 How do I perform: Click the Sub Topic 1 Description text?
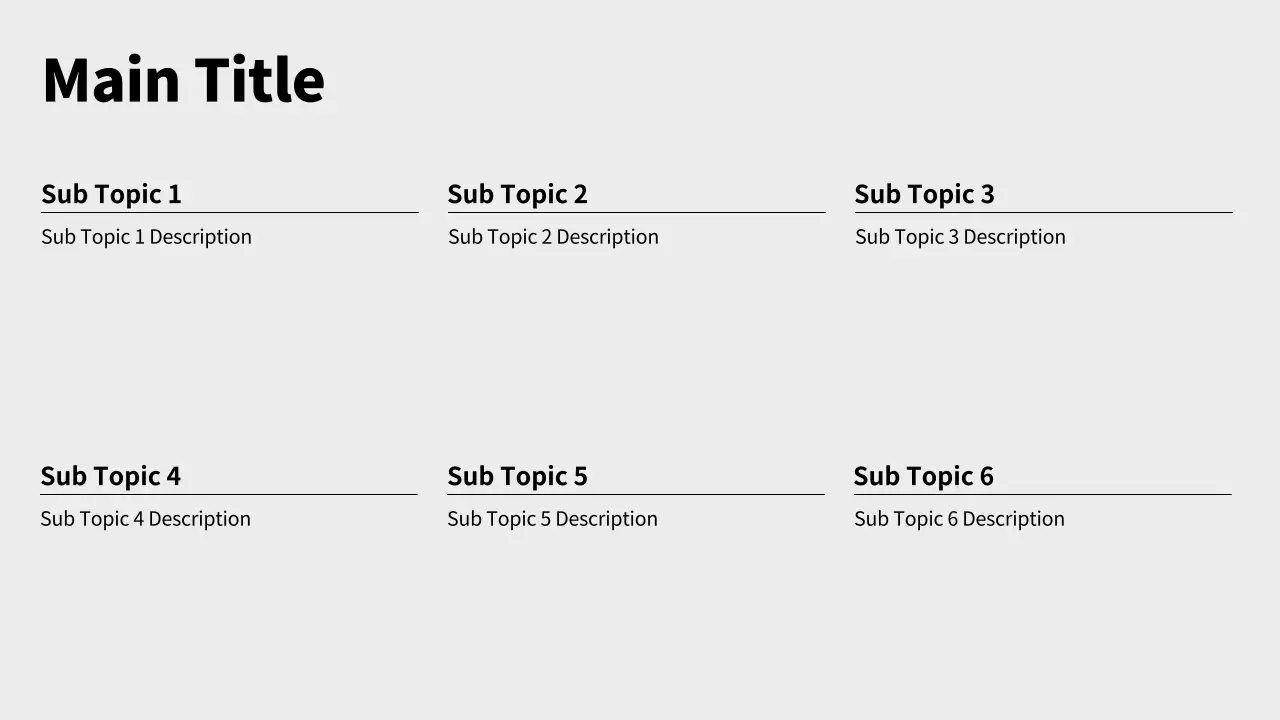[146, 237]
